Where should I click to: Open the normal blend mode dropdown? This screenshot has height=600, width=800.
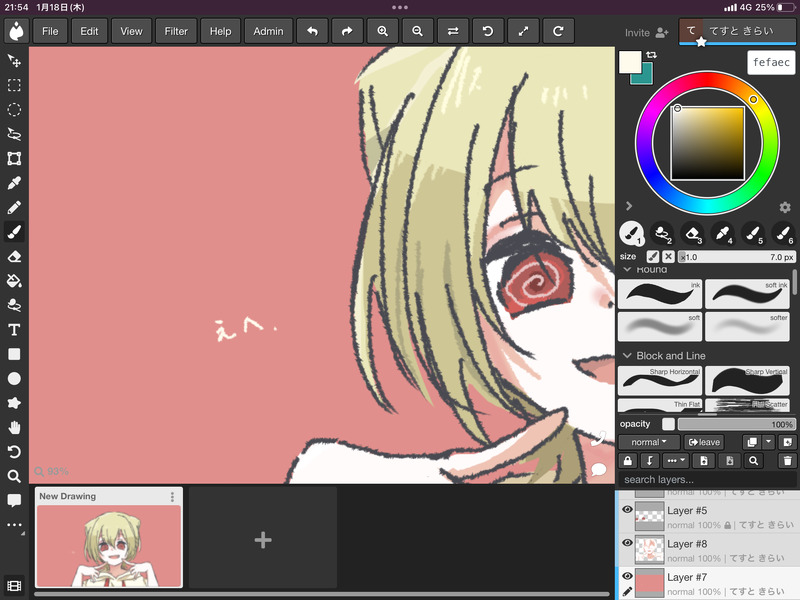649,442
